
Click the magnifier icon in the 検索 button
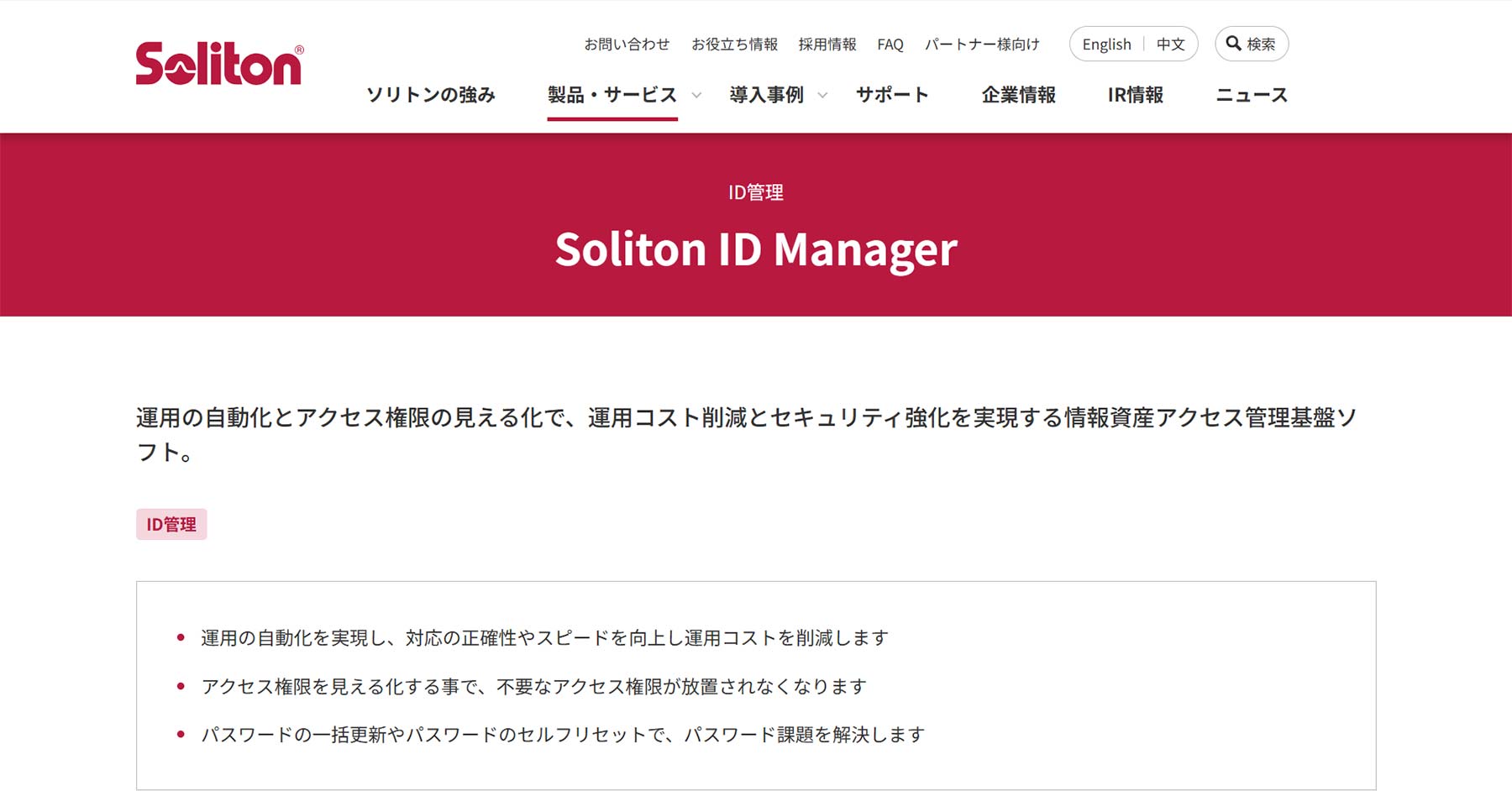coord(1233,44)
